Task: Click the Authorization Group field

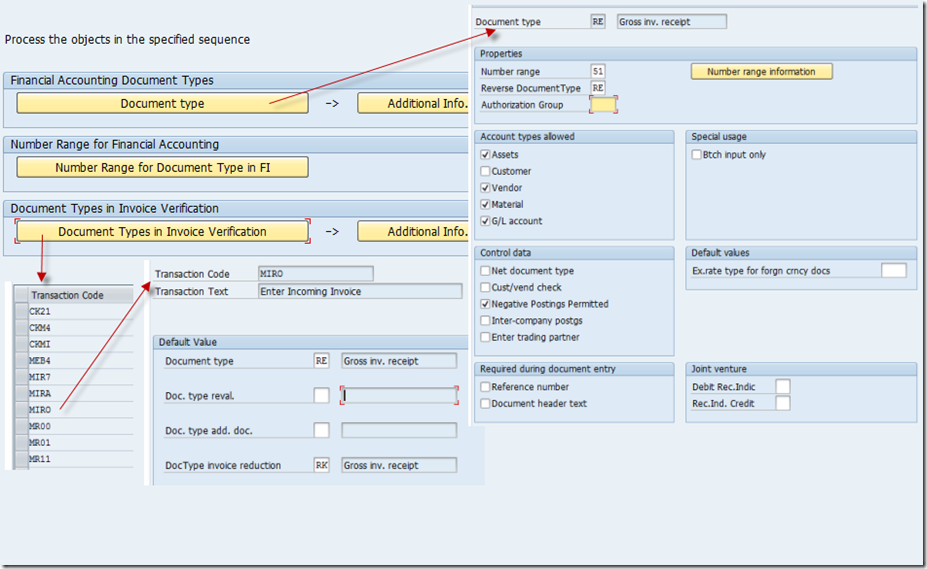Action: pos(604,105)
